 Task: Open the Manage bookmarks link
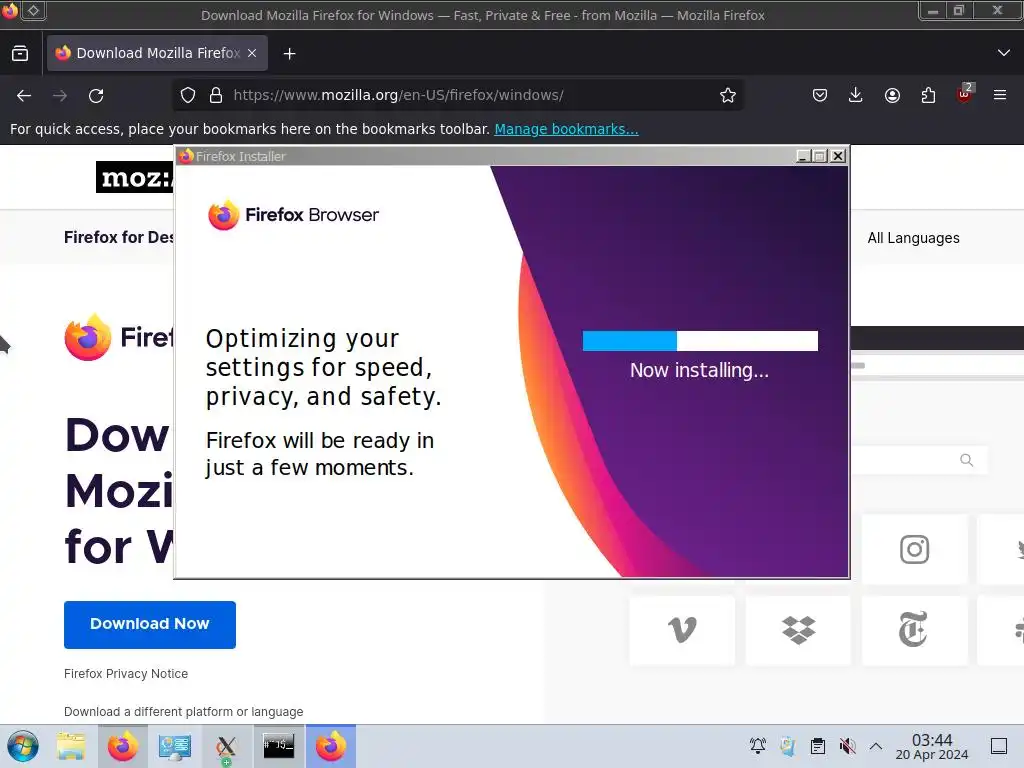[566, 129]
